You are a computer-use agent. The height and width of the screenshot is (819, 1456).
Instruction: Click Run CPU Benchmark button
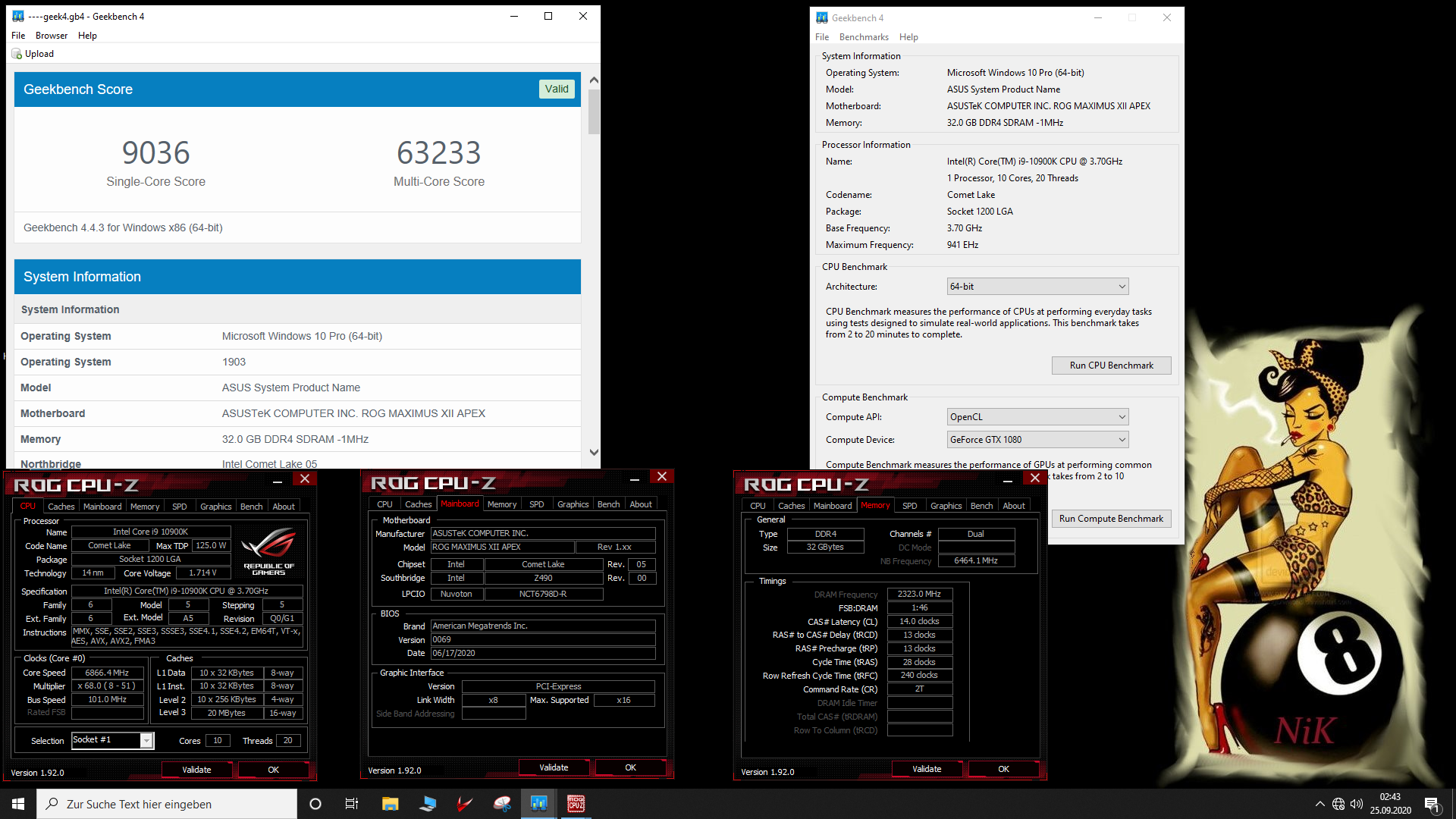click(x=1112, y=366)
